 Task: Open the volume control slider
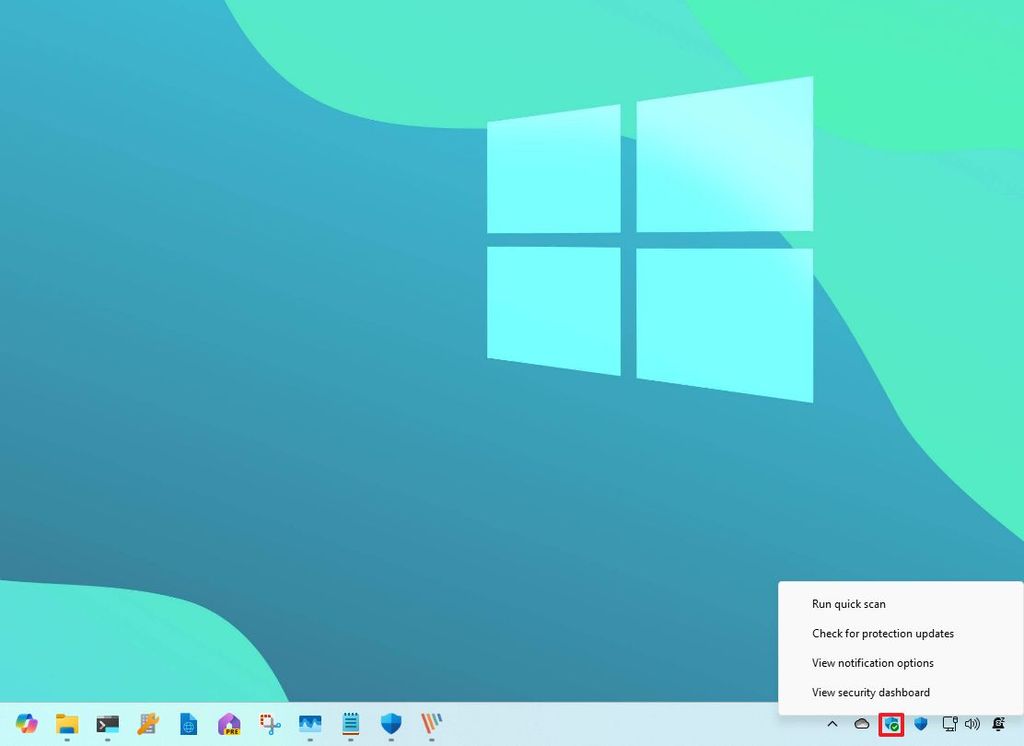click(972, 724)
